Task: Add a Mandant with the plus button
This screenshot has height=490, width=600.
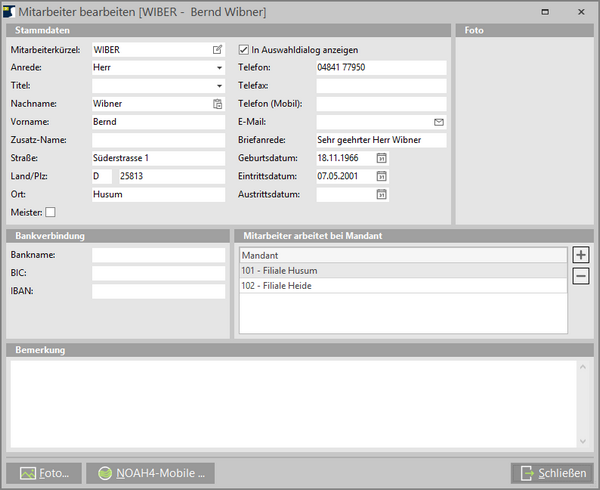Action: (581, 255)
